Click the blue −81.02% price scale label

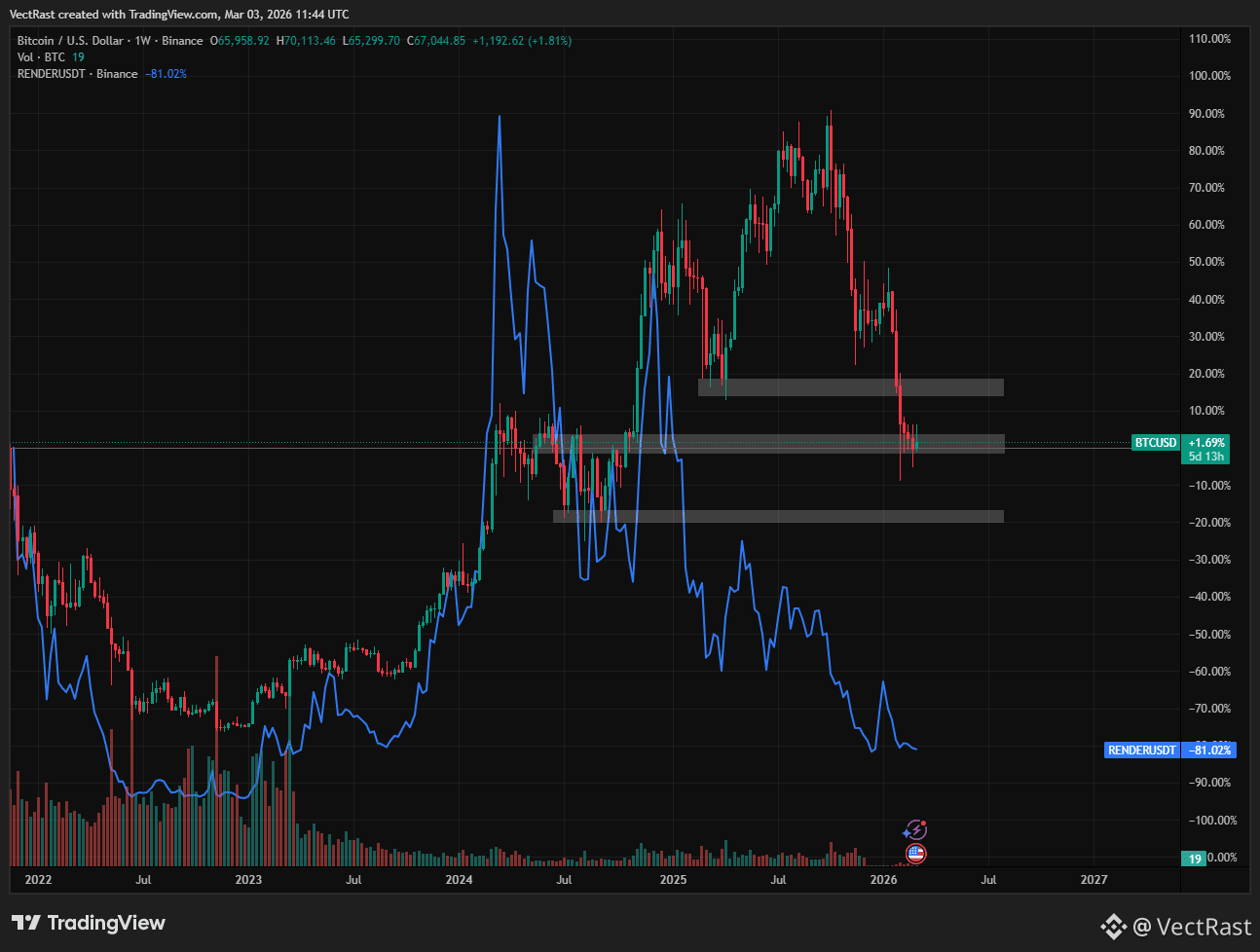click(x=1209, y=751)
